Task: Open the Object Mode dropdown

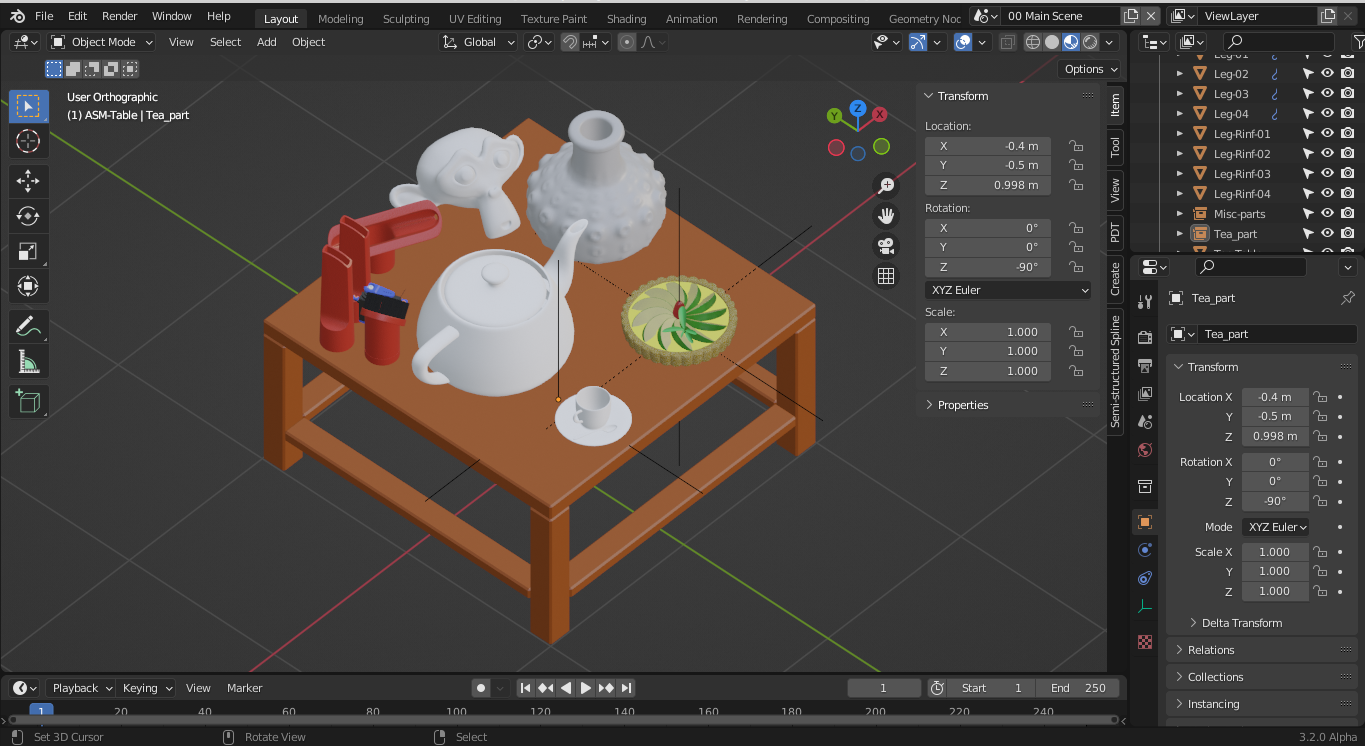Action: 100,41
